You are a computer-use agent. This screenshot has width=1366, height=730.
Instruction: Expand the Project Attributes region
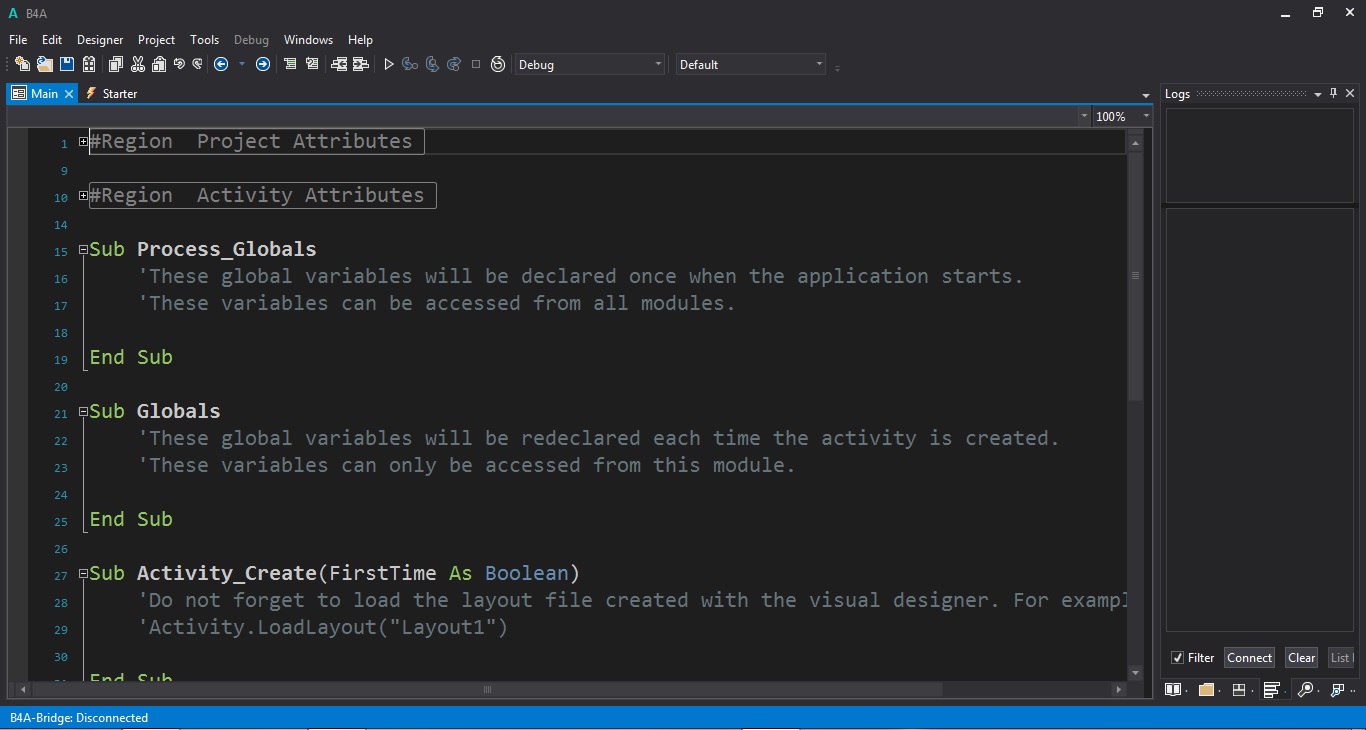point(83,142)
